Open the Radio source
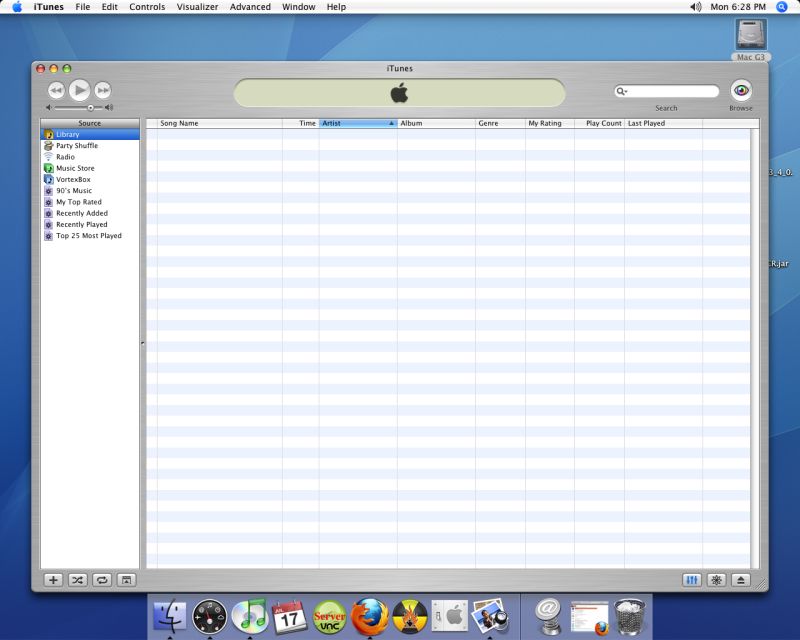Image resolution: width=800 pixels, height=640 pixels. point(90,157)
